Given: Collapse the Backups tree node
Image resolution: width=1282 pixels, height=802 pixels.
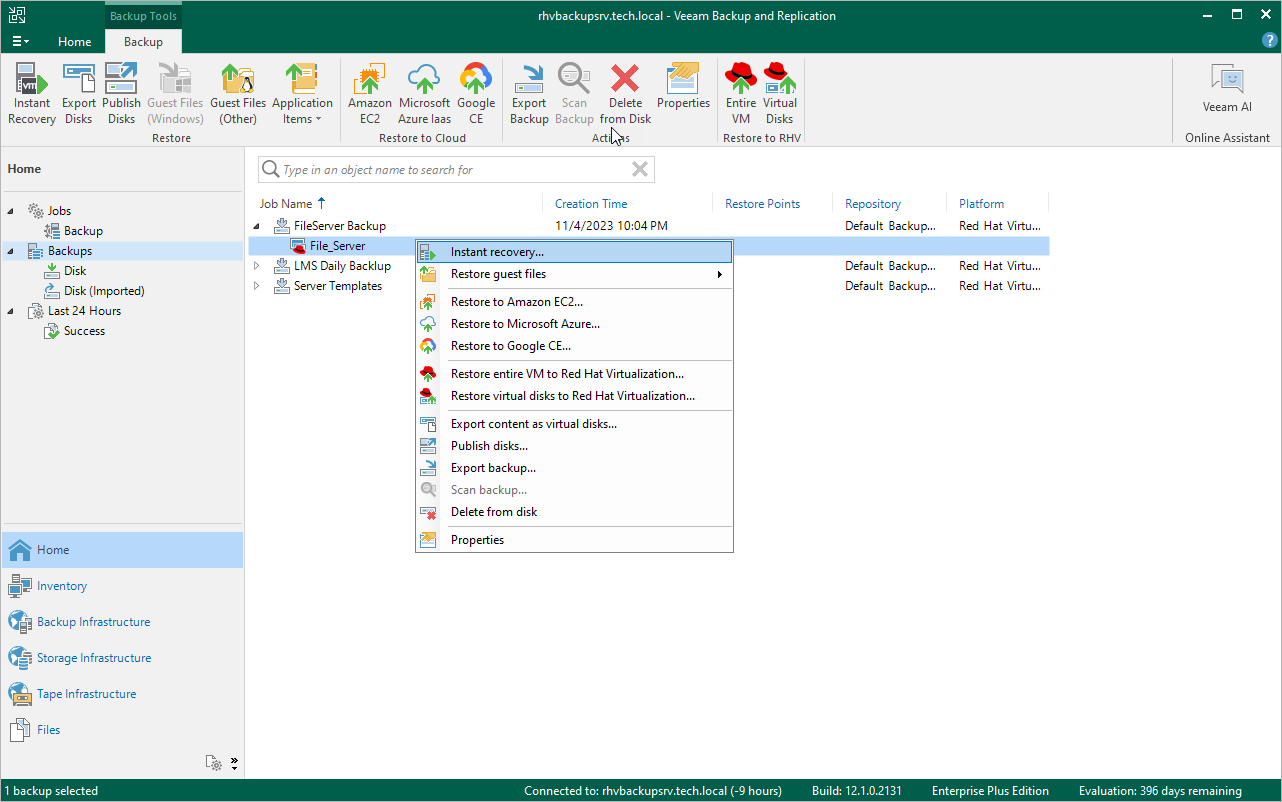Looking at the screenshot, I should coord(12,251).
